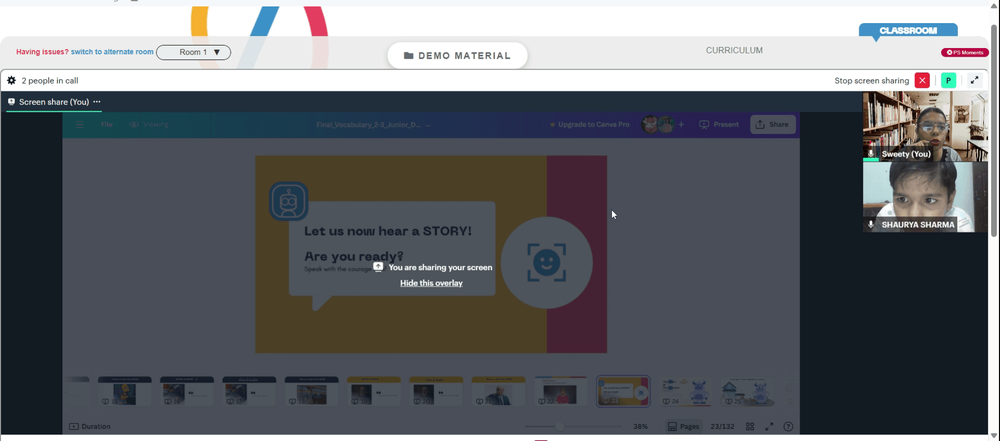This screenshot has height=441, width=1000.
Task: Open the Room 1 dropdown
Action: click(193, 52)
